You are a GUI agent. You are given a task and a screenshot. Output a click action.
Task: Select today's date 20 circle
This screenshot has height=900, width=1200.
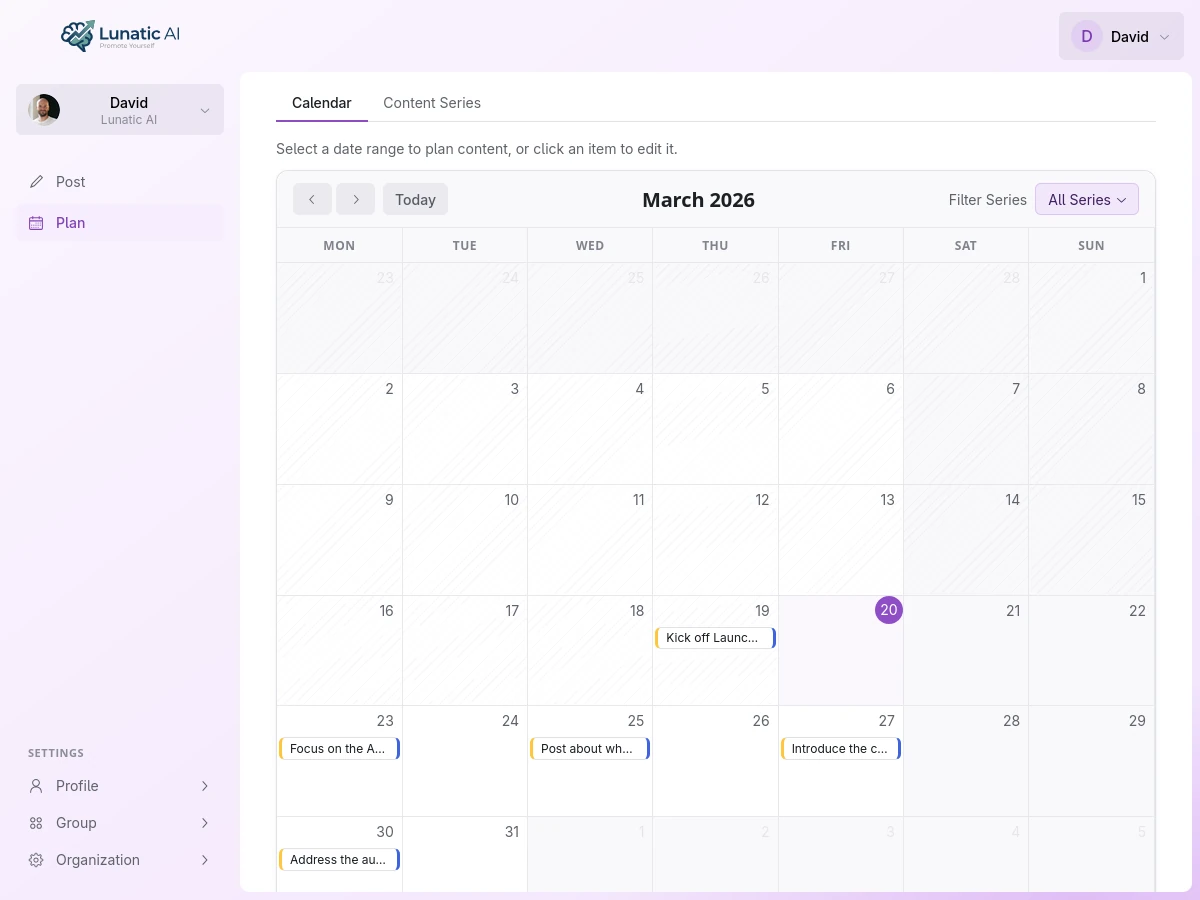889,610
